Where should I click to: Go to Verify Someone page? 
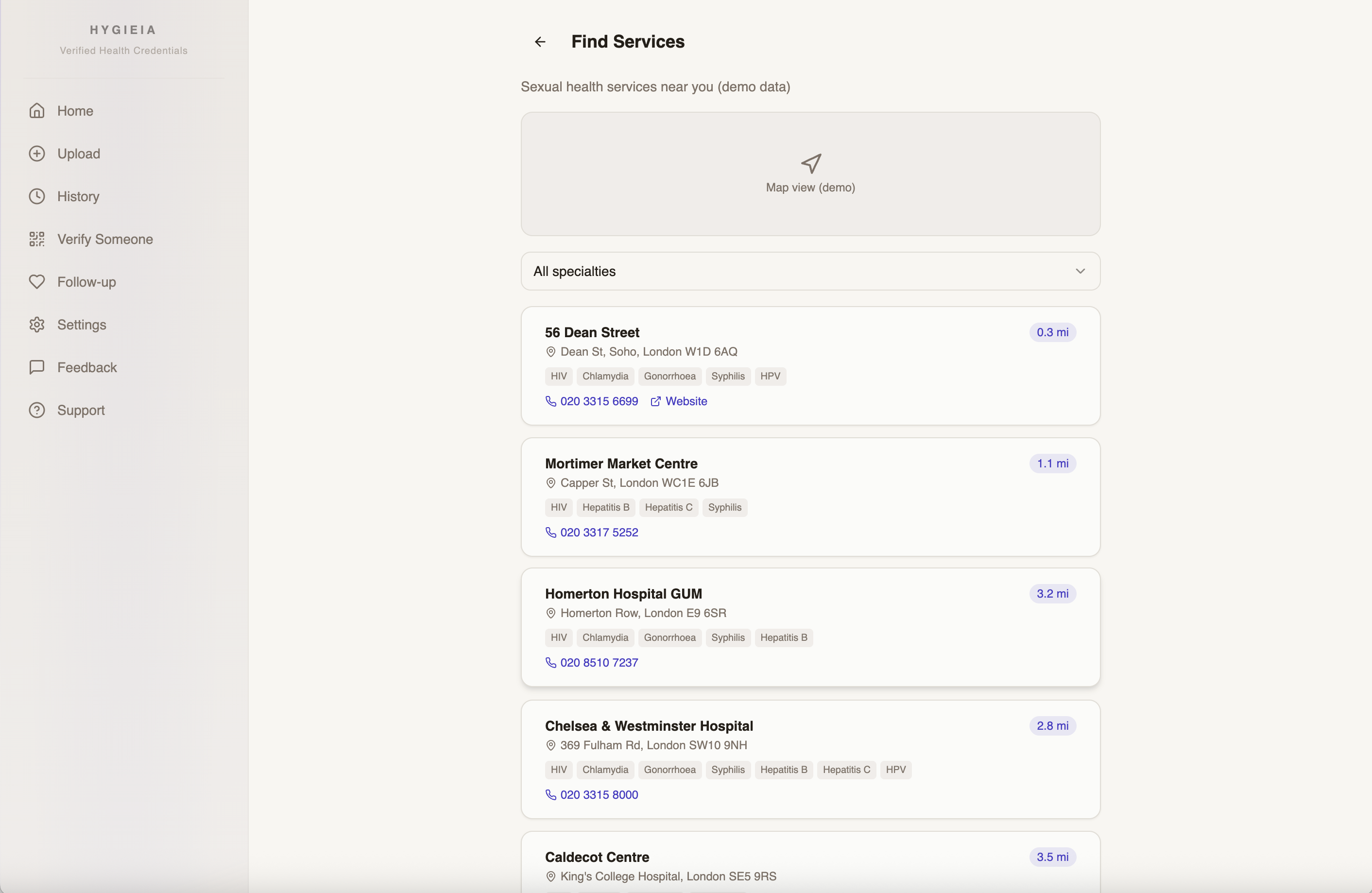105,239
